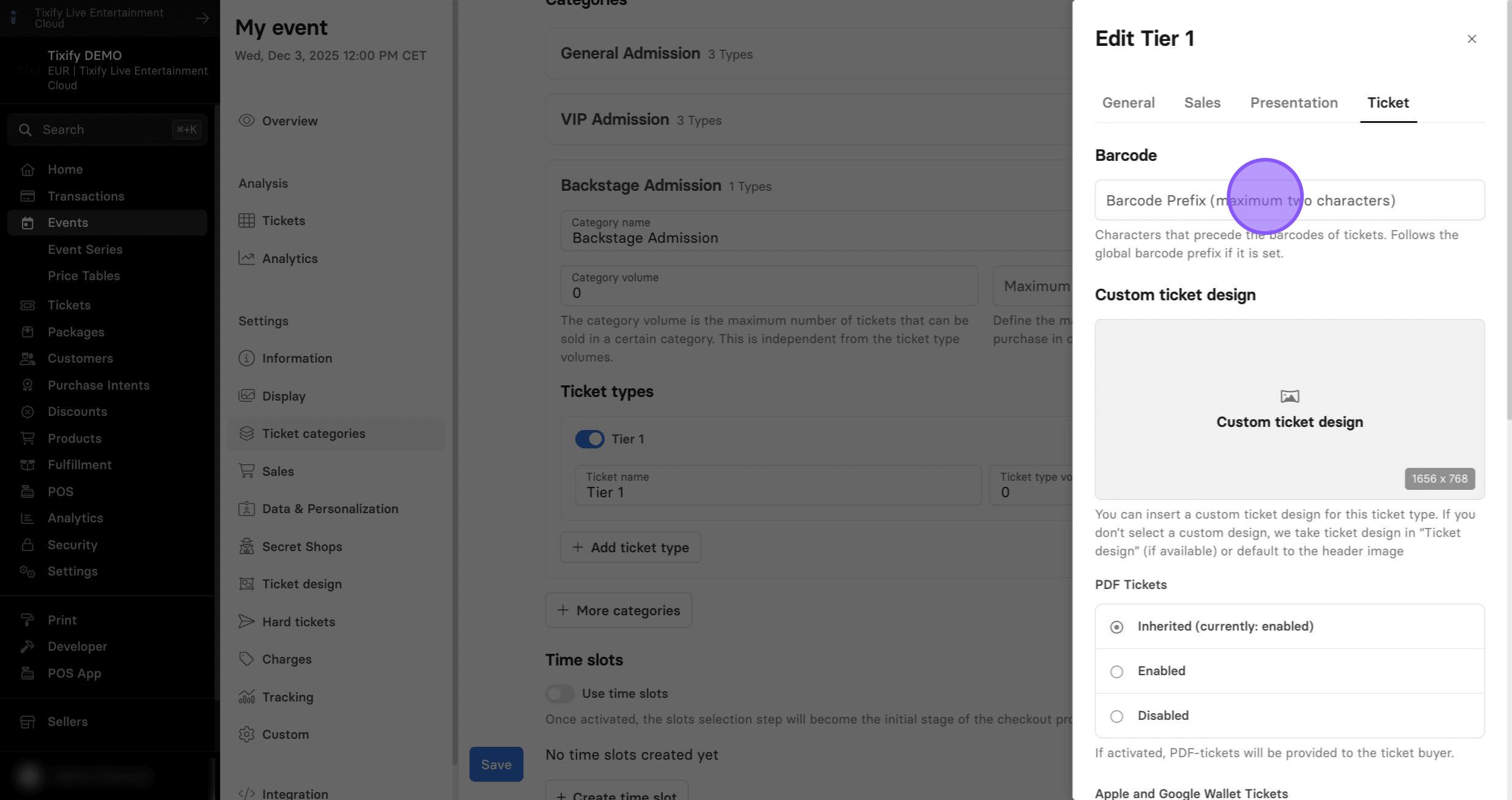The width and height of the screenshot is (1512, 800).
Task: Open the Charges tag icon
Action: [x=246, y=659]
